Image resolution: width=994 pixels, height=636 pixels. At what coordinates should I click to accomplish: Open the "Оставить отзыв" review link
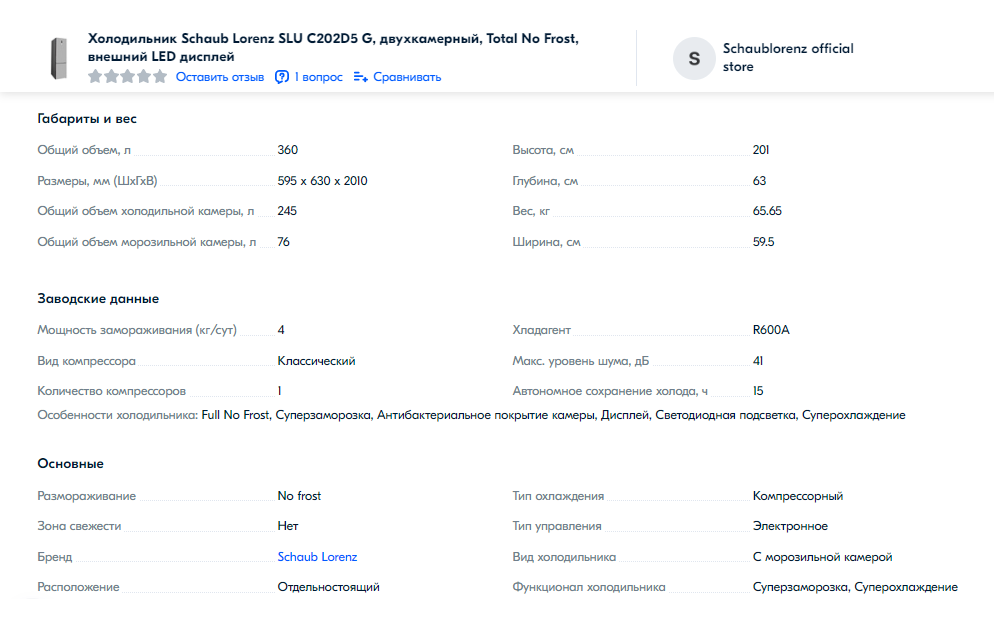click(x=219, y=77)
